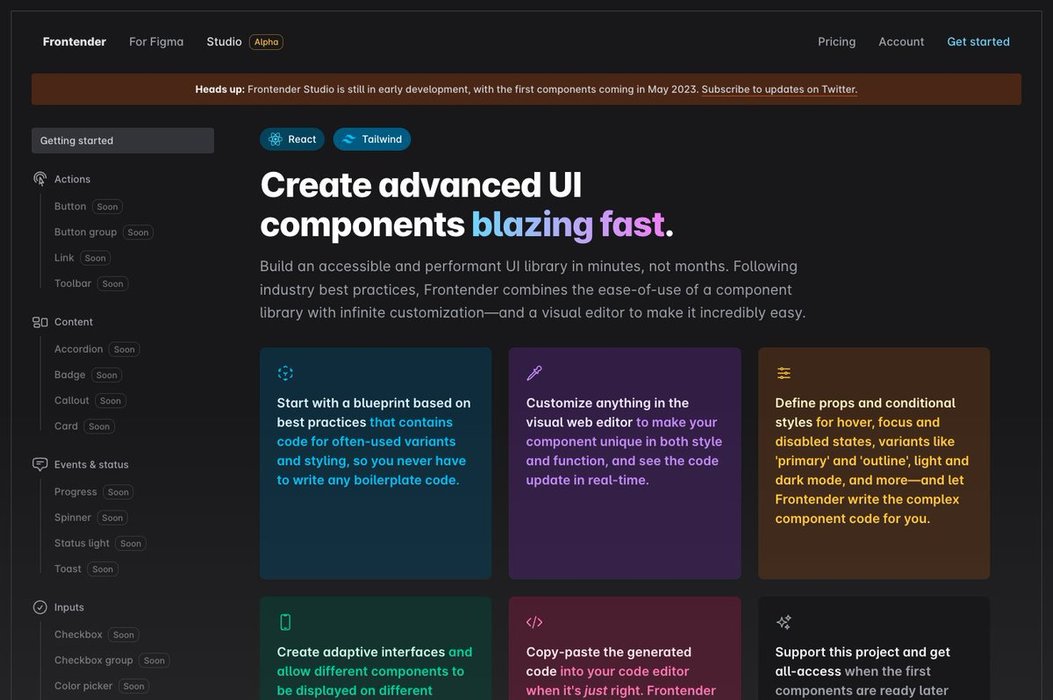This screenshot has width=1053, height=700.
Task: Open the Badge component entry
Action: [70, 375]
